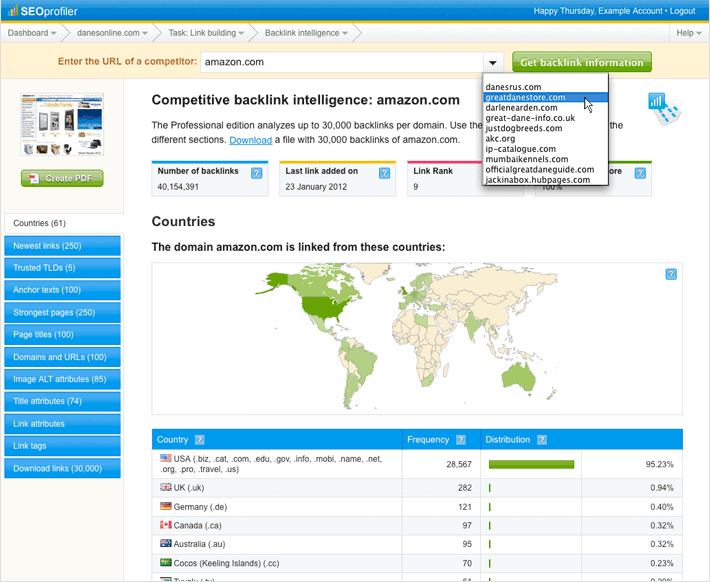Click the Germany flag icon
This screenshot has height=582, width=710.
tap(166, 506)
